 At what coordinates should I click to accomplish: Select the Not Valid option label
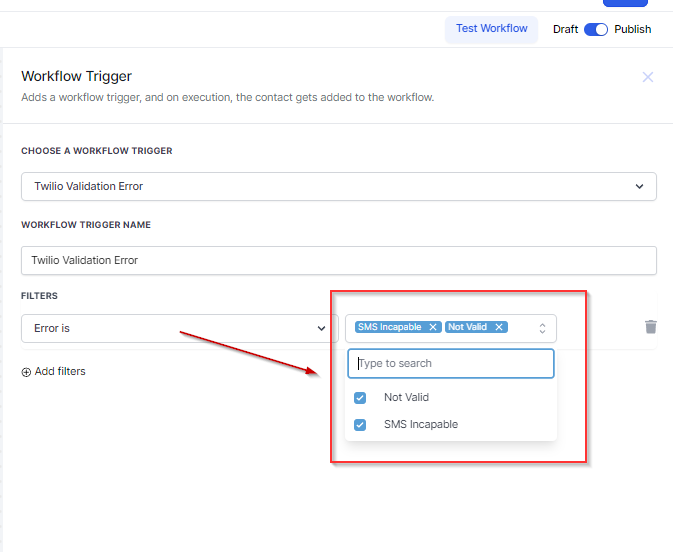click(x=406, y=397)
